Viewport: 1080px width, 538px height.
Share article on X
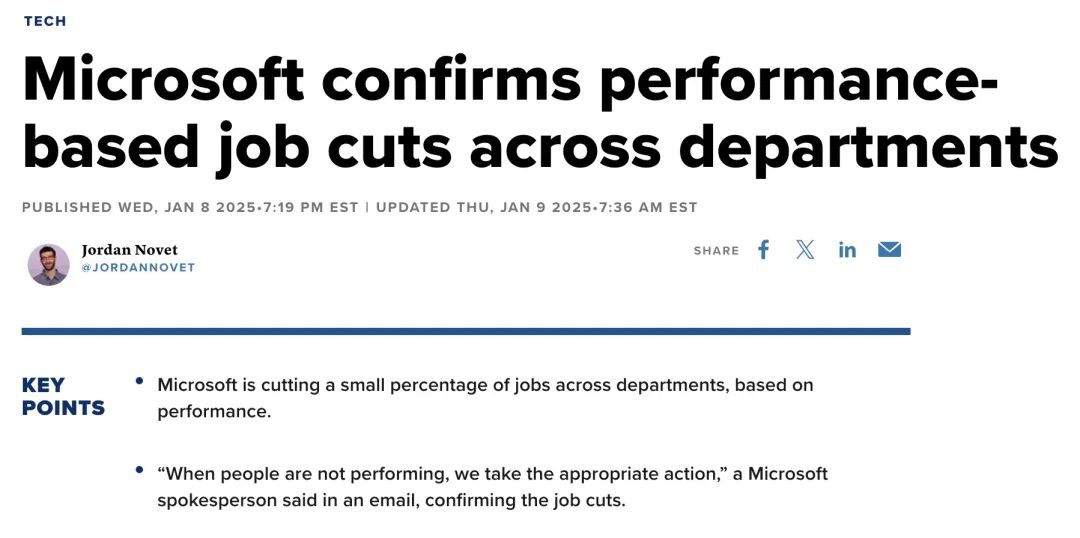point(804,249)
